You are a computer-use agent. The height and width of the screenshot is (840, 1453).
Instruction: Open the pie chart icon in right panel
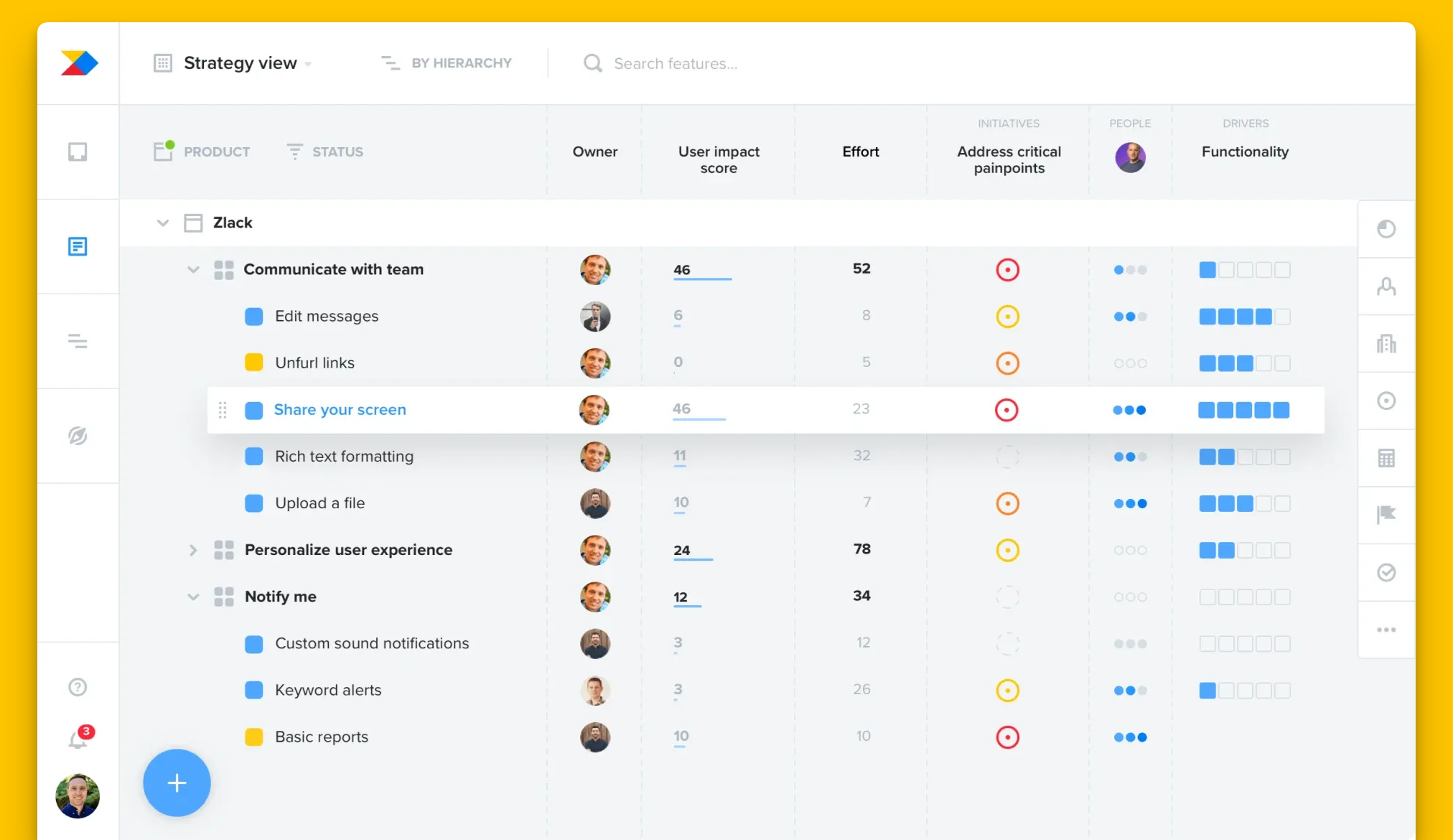(x=1386, y=229)
